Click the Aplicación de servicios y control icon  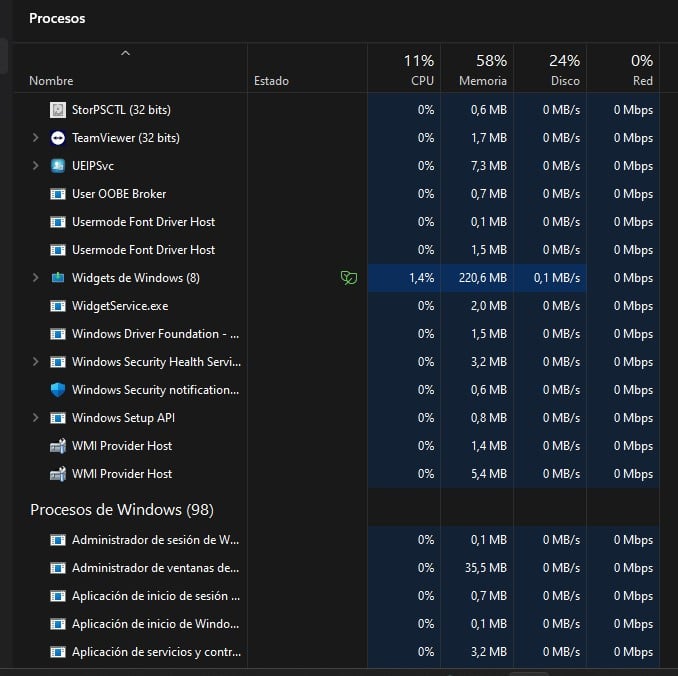click(58, 652)
